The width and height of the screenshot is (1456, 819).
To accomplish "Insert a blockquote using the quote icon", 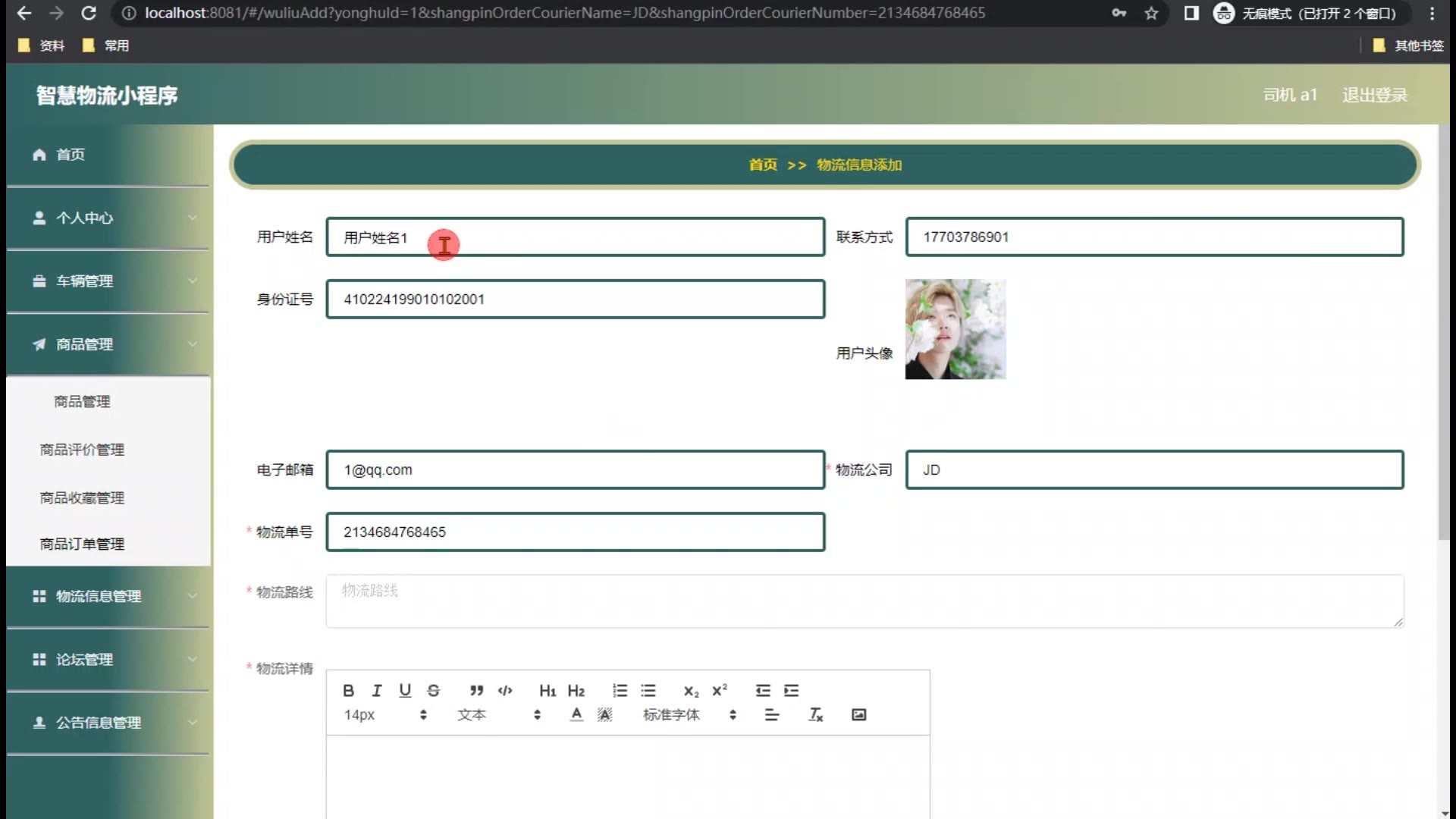I will pos(476,690).
